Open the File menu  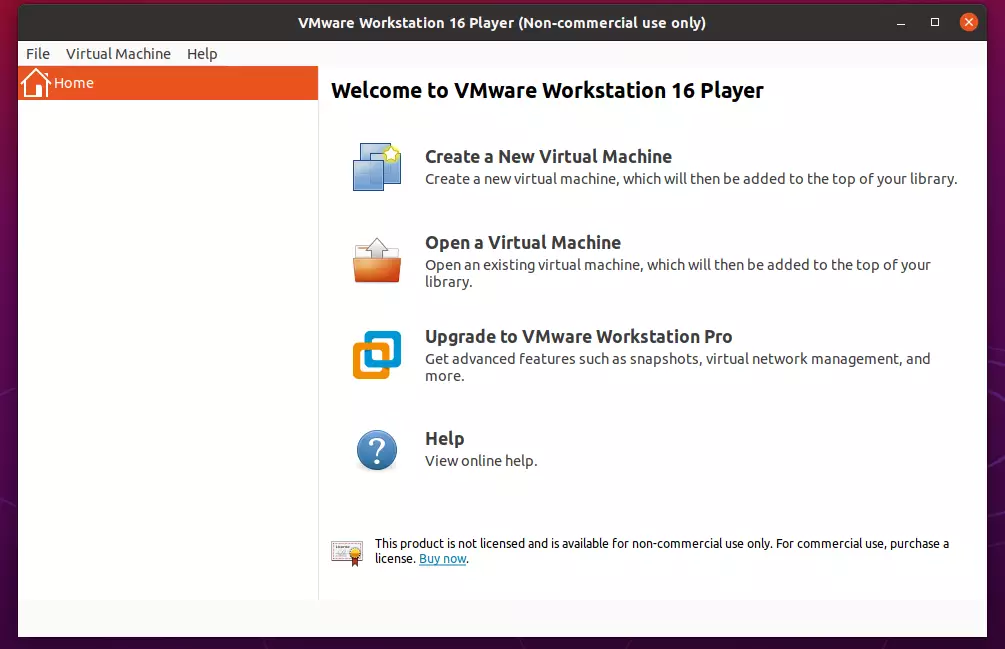point(38,54)
